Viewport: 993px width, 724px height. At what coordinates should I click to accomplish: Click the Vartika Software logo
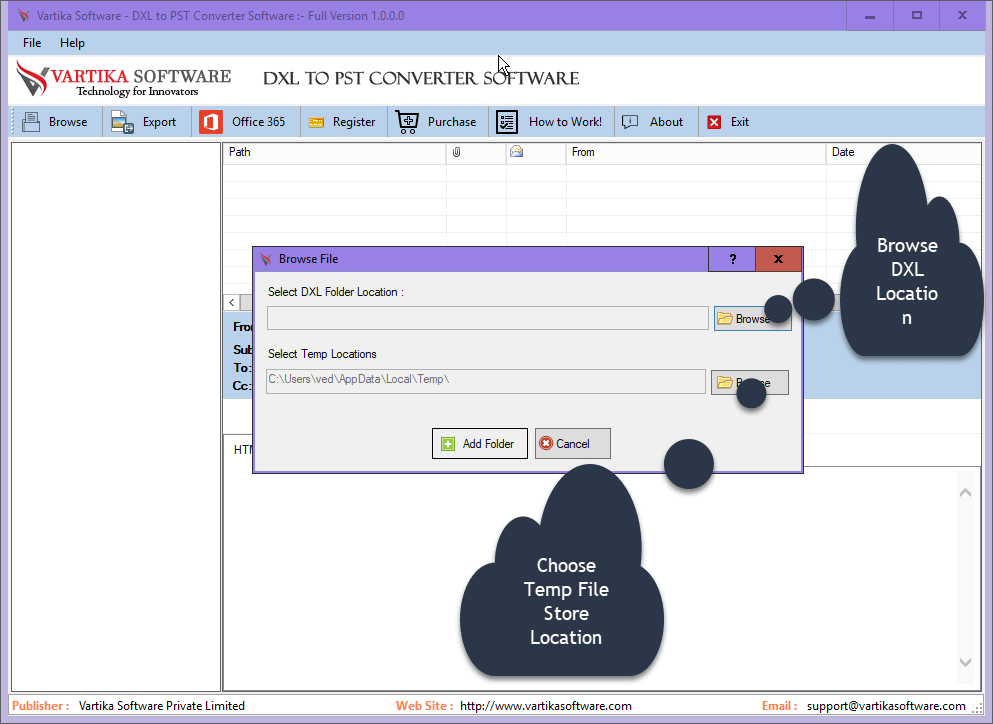(123, 79)
